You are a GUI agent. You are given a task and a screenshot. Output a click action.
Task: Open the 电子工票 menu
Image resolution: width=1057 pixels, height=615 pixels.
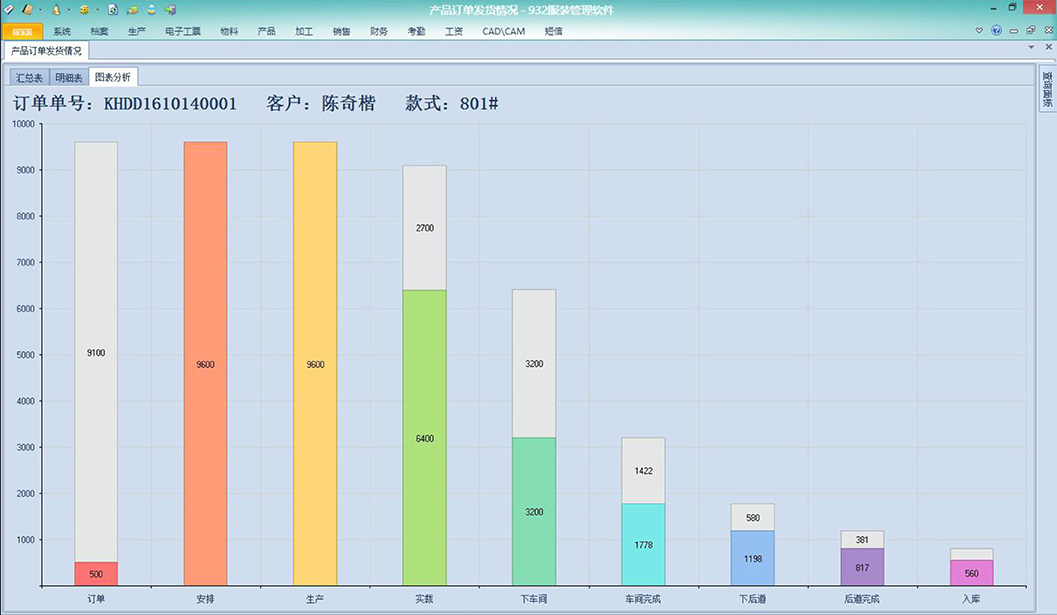pos(183,31)
